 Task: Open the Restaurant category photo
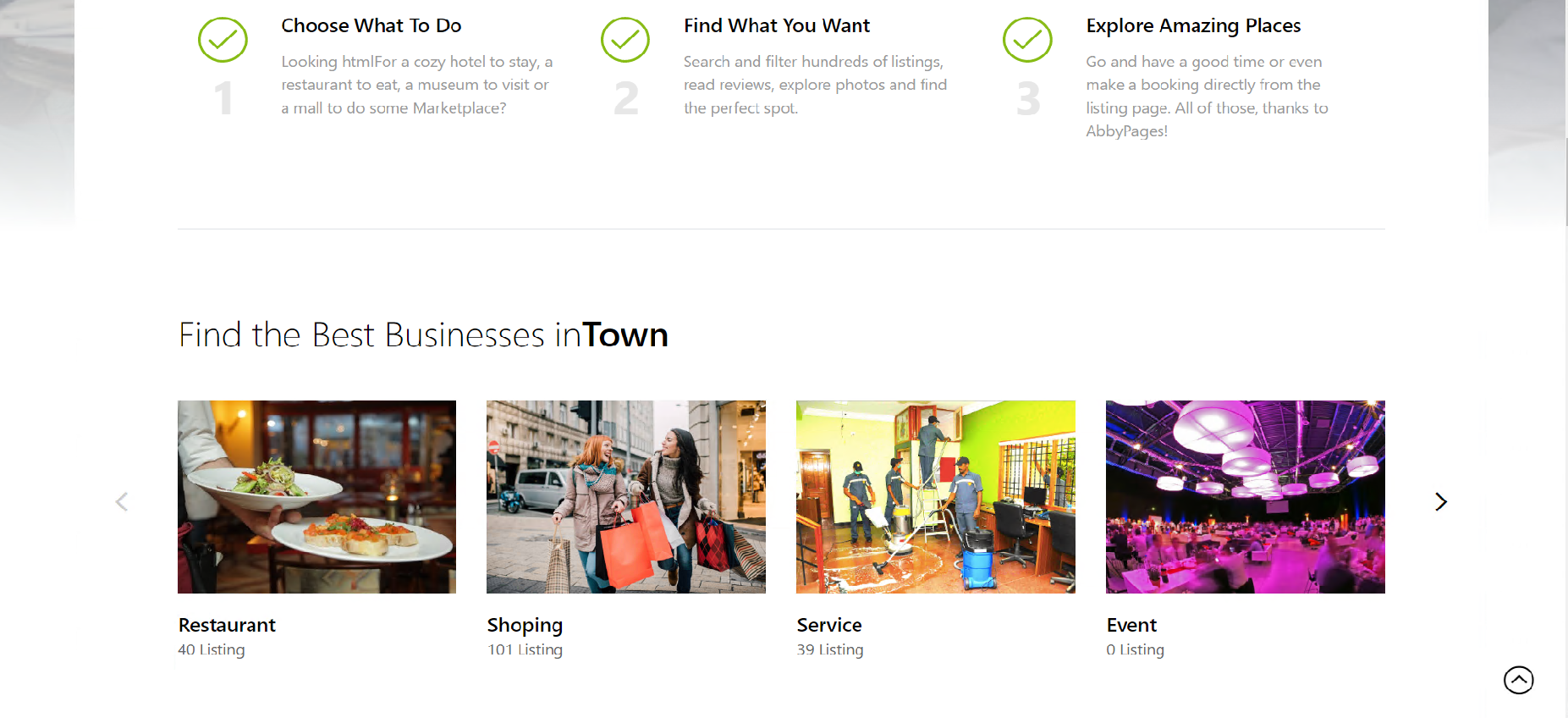tap(316, 497)
